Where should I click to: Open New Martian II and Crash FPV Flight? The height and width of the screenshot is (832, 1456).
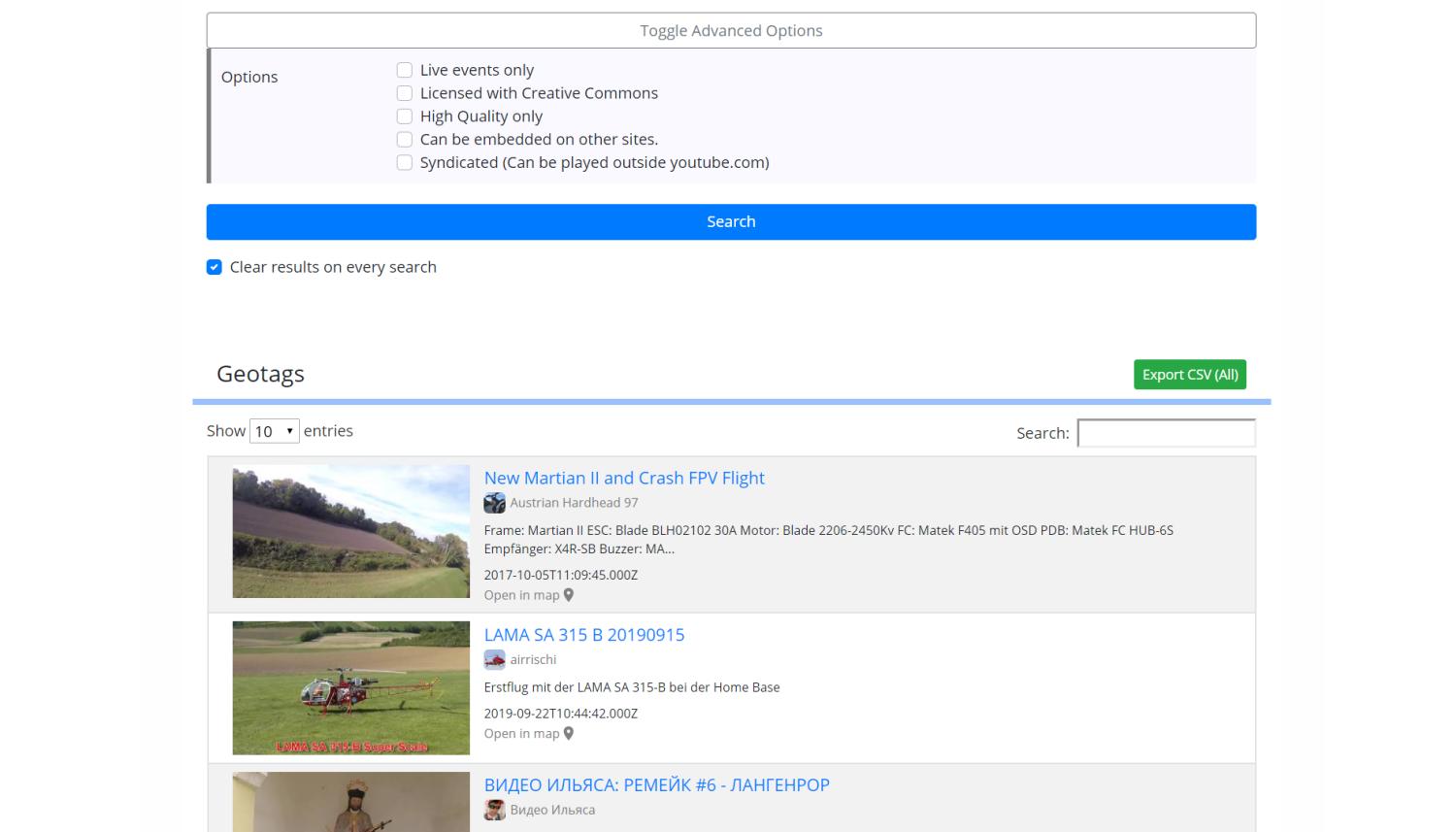tap(624, 478)
